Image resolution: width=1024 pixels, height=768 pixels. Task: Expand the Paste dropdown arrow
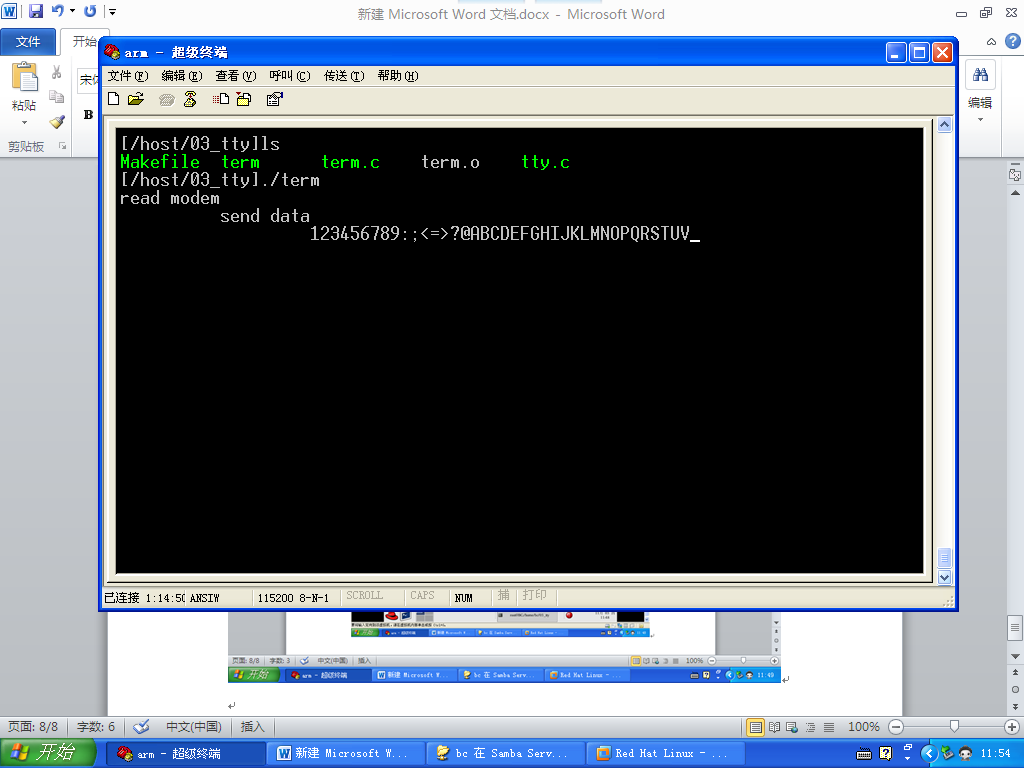click(24, 123)
